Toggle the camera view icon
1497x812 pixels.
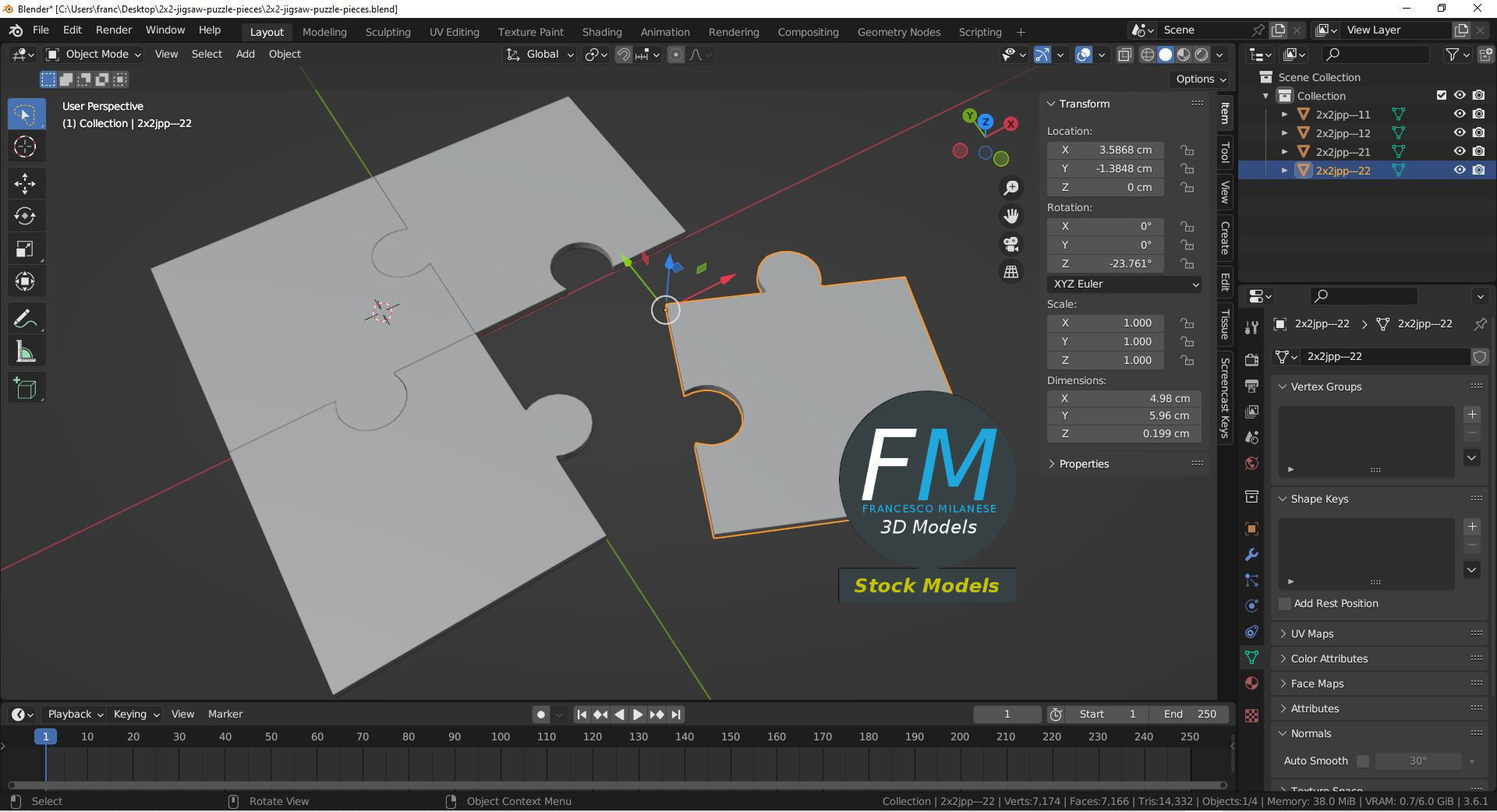(x=1011, y=244)
